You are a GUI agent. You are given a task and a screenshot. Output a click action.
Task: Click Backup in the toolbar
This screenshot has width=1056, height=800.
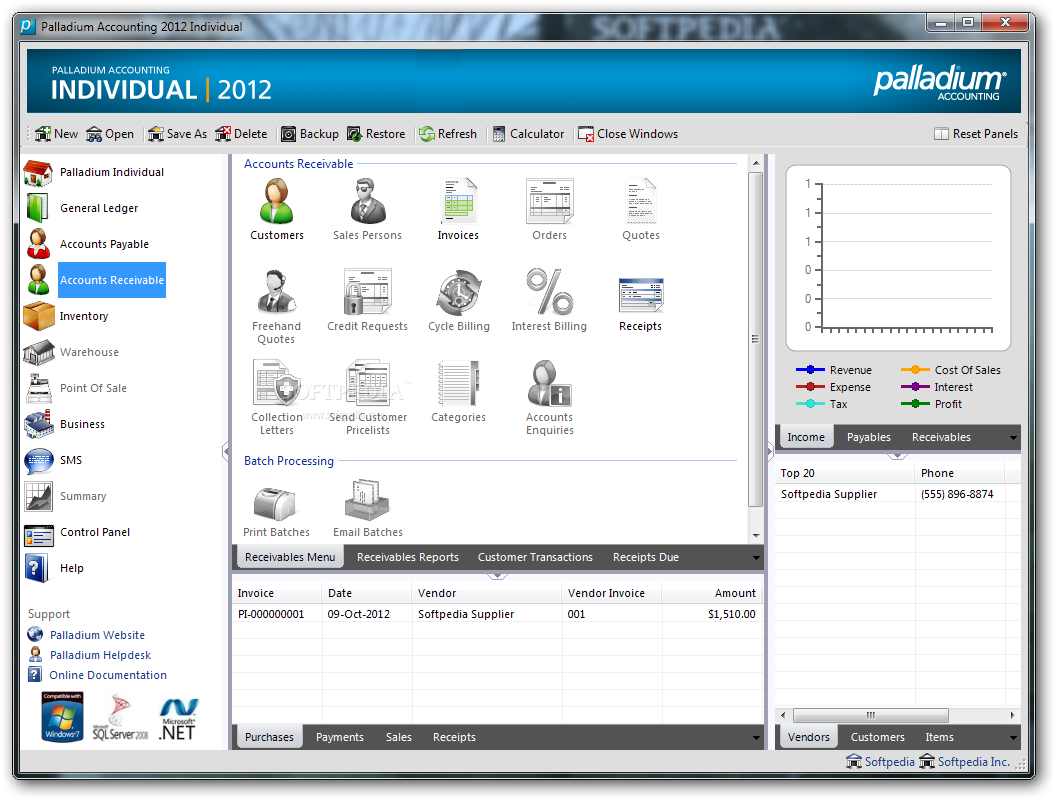(x=310, y=134)
